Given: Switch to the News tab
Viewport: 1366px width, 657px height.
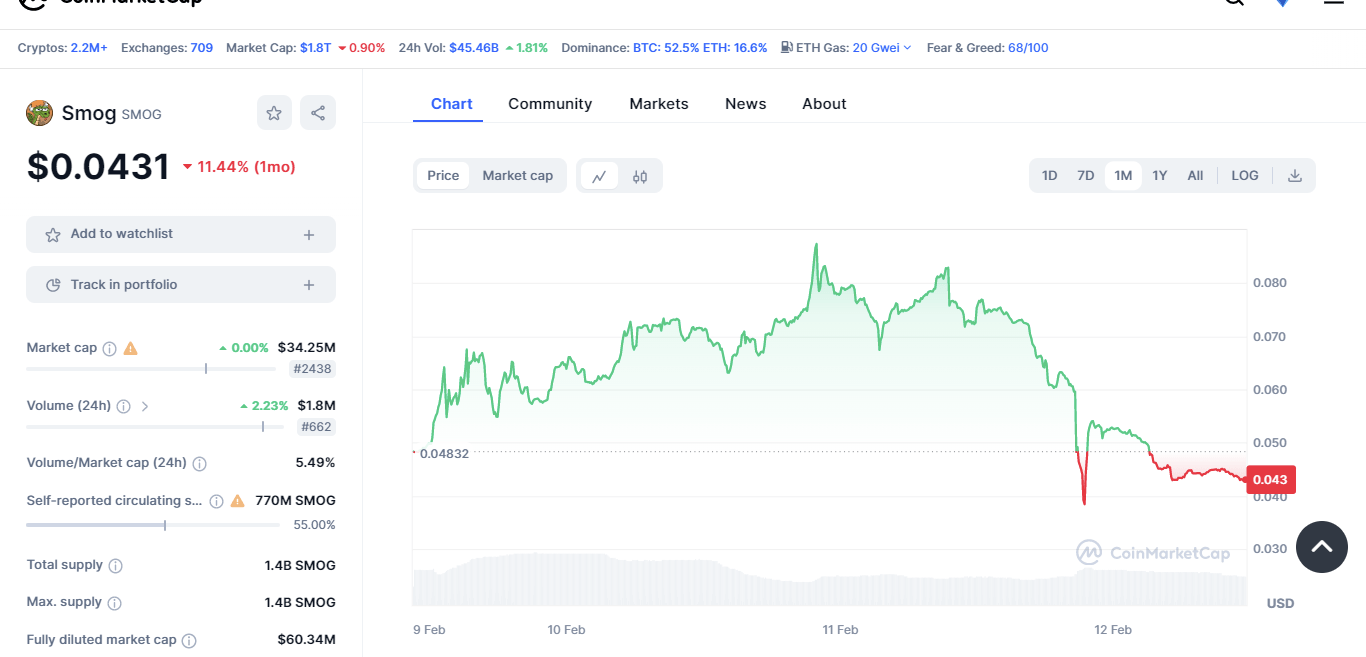Looking at the screenshot, I should click(746, 104).
